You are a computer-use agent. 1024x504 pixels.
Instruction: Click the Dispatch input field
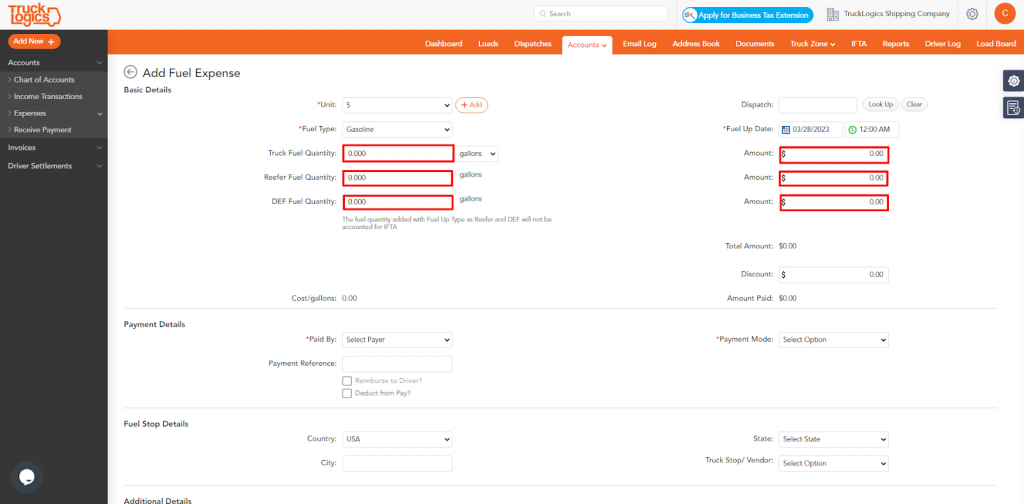point(818,104)
